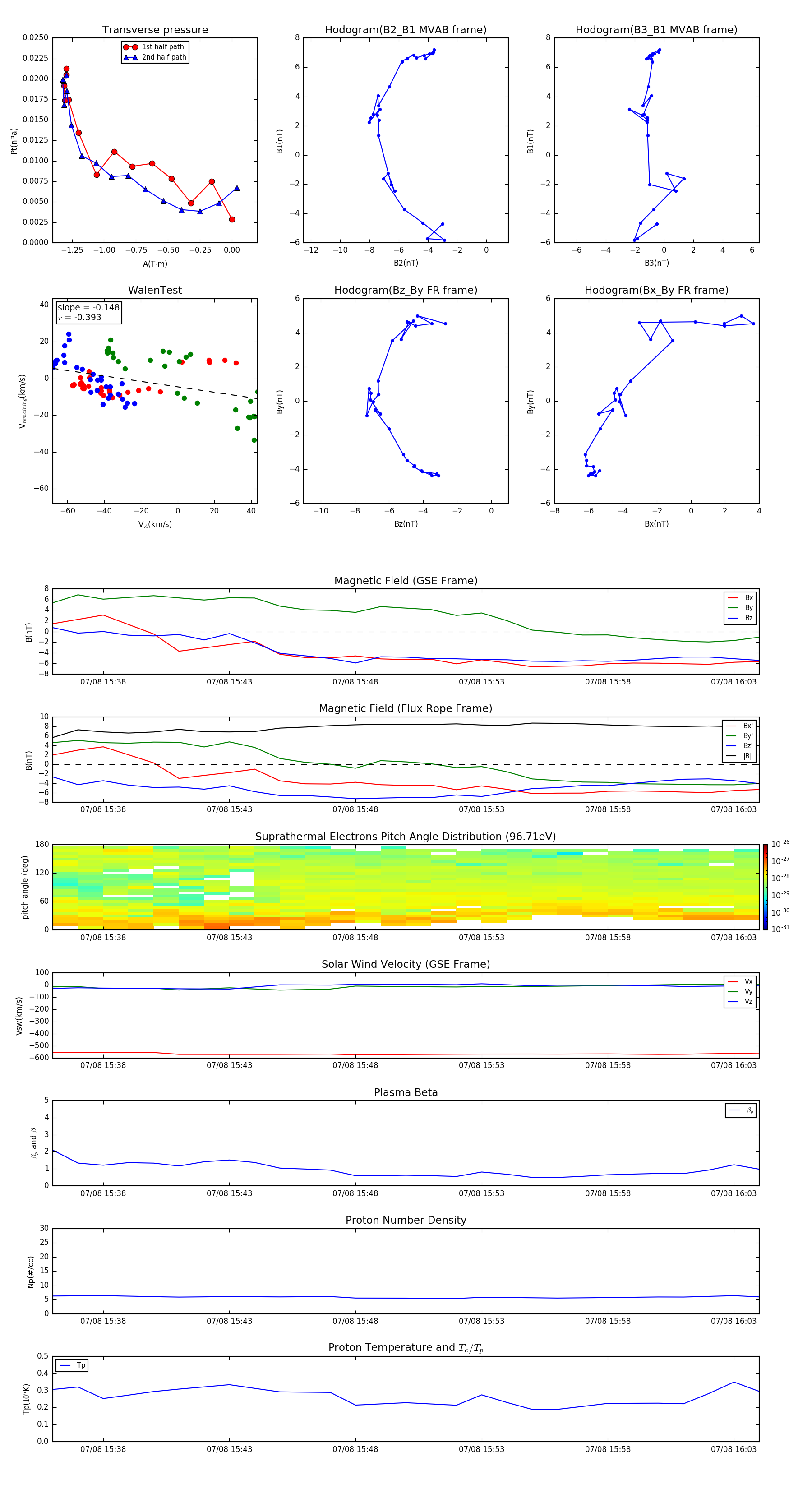
Task: Click 'Magnetic Field (Flux Rope Frame)' title
Action: (406, 709)
